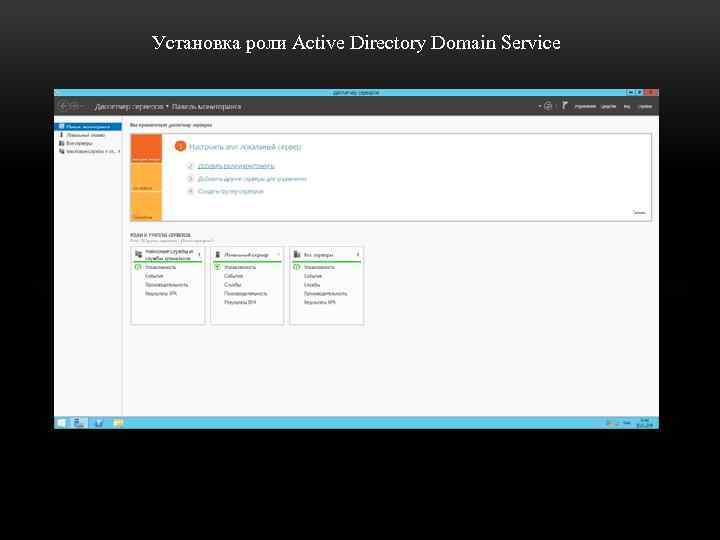The width and height of the screenshot is (720, 540).
Task: Open the Справка menu
Action: point(645,106)
